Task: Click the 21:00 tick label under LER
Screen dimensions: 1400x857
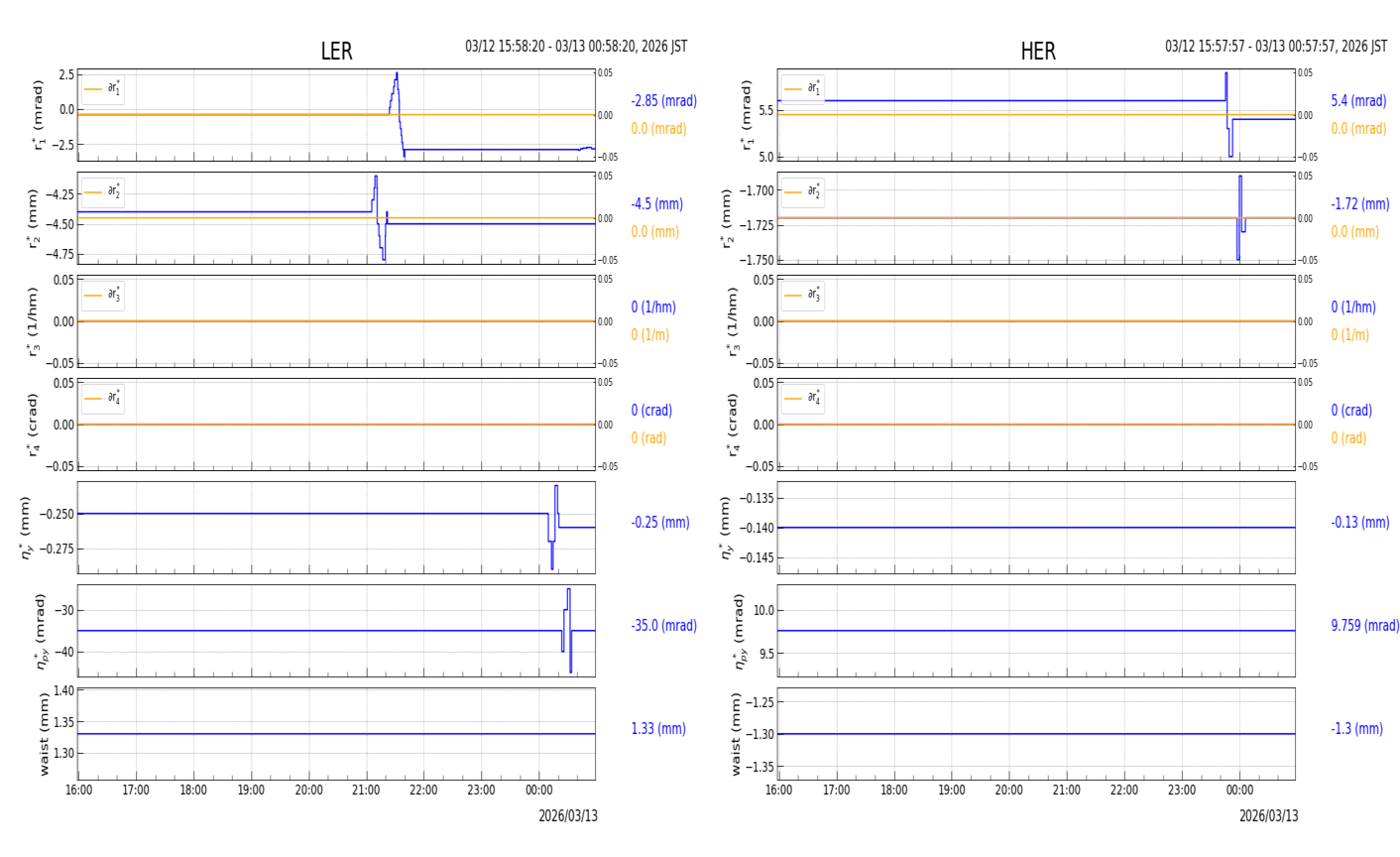Action: tap(366, 791)
